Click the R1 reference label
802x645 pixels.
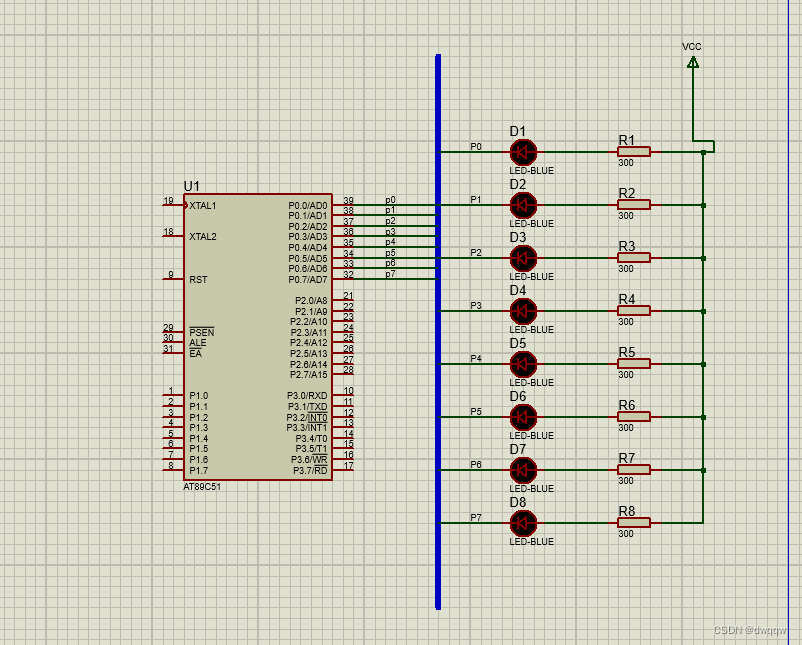pyautogui.click(x=627, y=140)
